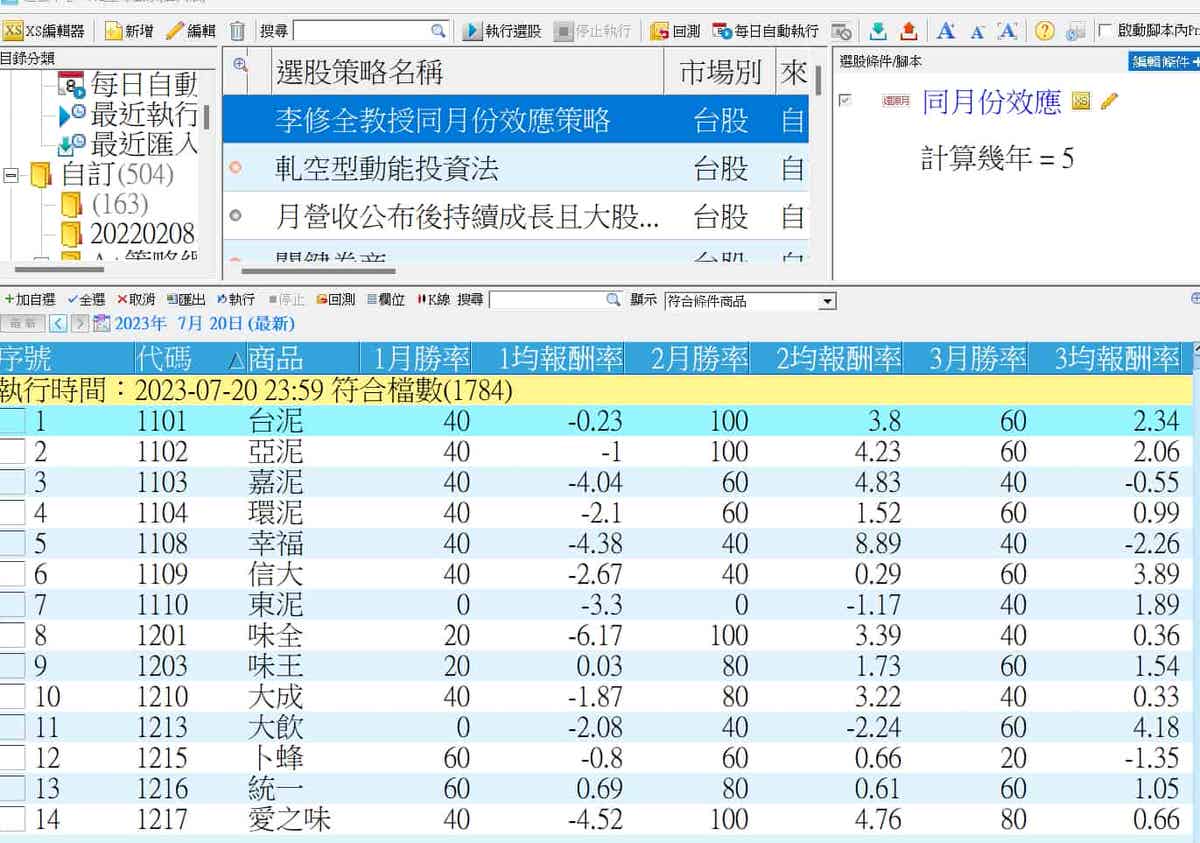The width and height of the screenshot is (1200, 843).
Task: Enable the 啟動腳本 checkbox in toolbar
Action: pos(1105,31)
